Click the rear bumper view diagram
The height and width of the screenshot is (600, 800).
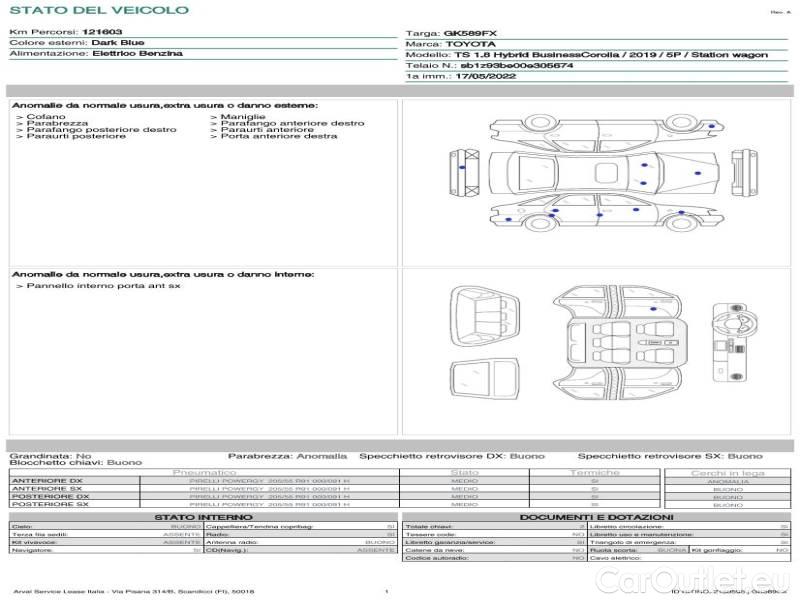(460, 175)
